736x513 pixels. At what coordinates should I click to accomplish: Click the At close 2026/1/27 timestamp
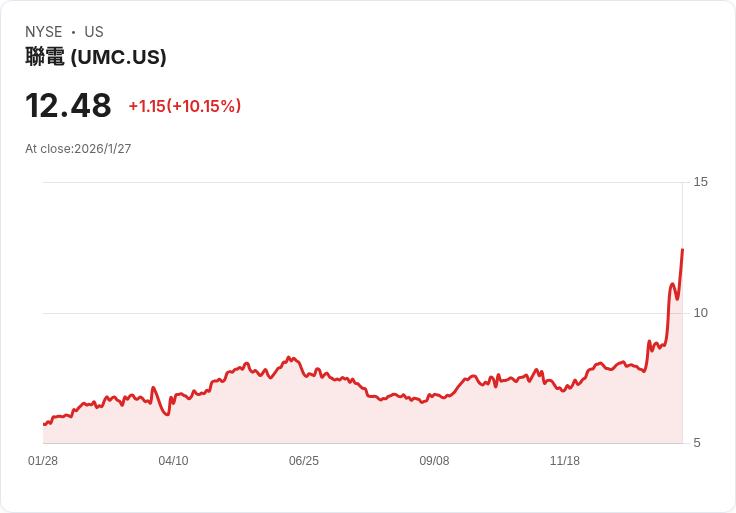pyautogui.click(x=78, y=149)
